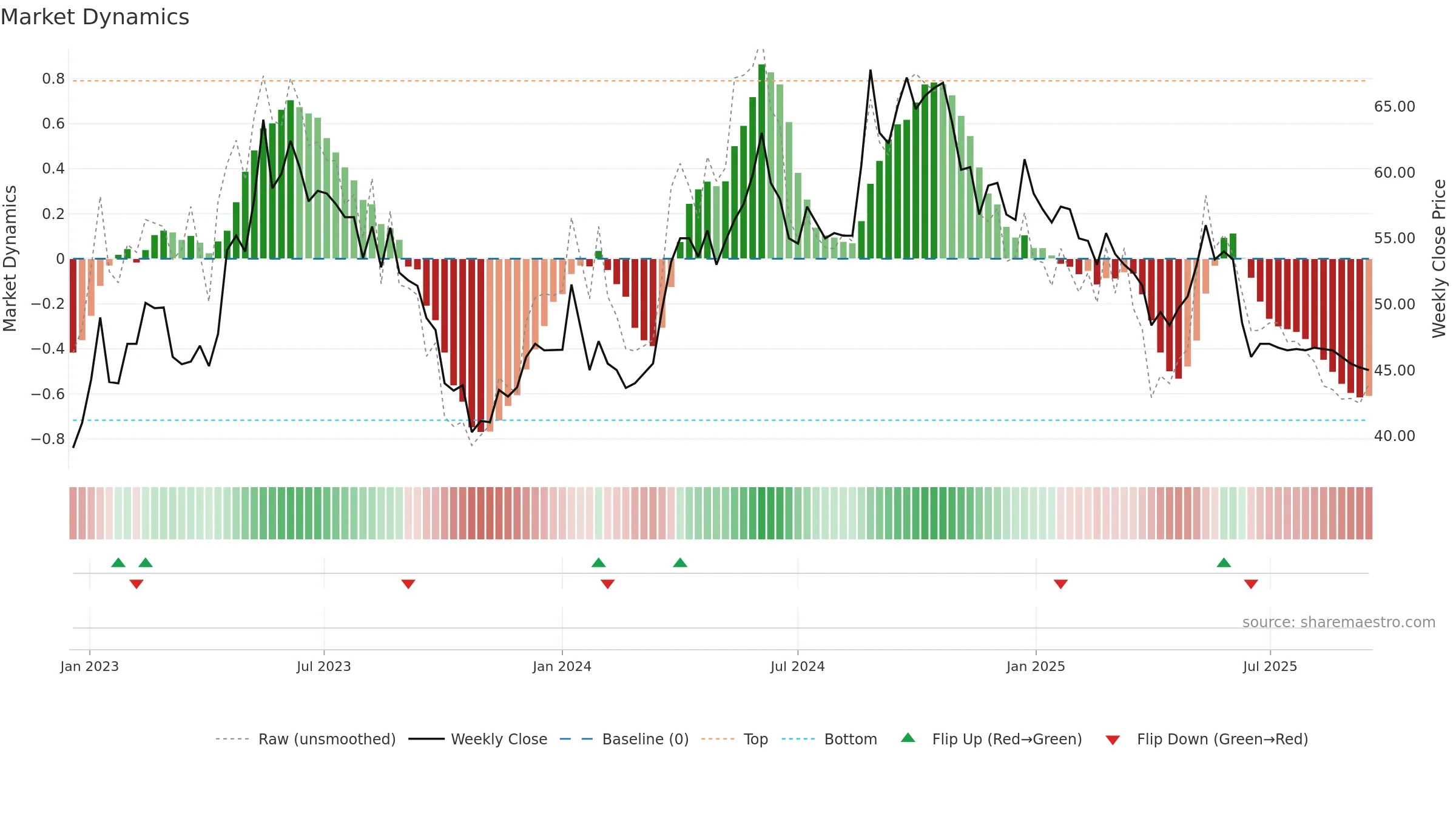
Task: Click the 50.00 price axis label
Action: pyautogui.click(x=1395, y=305)
